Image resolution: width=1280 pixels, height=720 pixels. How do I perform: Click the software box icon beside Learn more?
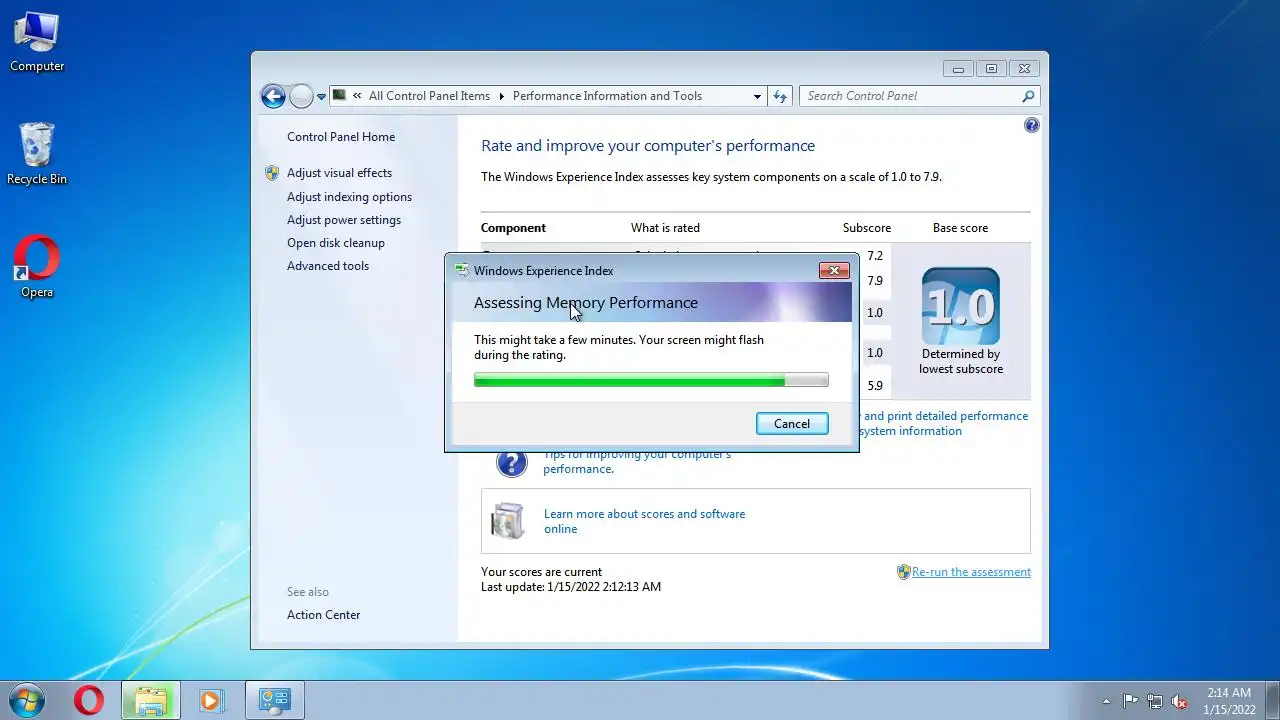click(x=507, y=520)
